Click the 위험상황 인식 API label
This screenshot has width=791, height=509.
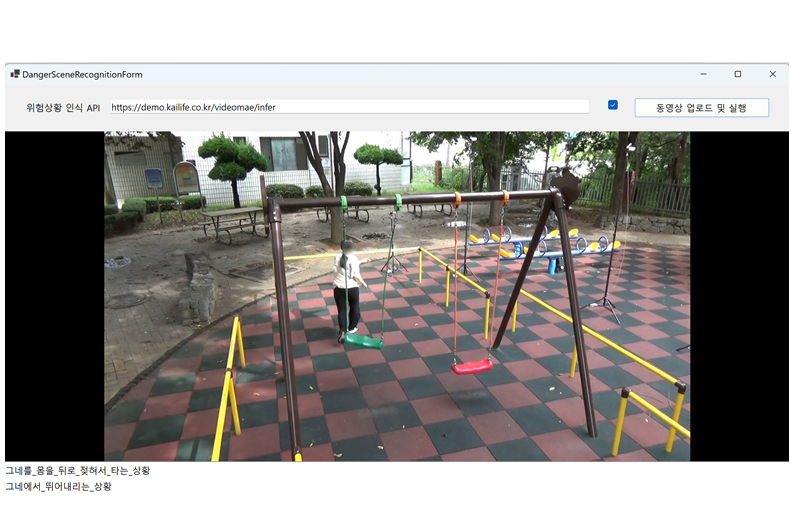[63, 108]
